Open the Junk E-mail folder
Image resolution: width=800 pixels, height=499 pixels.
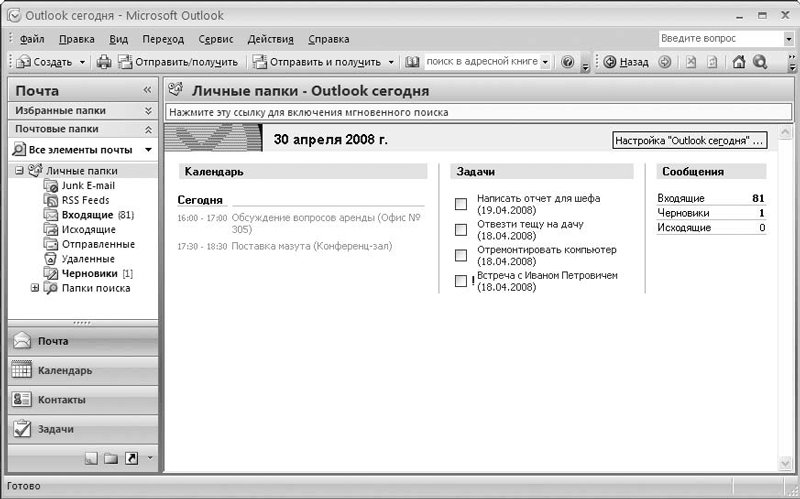[x=88, y=185]
